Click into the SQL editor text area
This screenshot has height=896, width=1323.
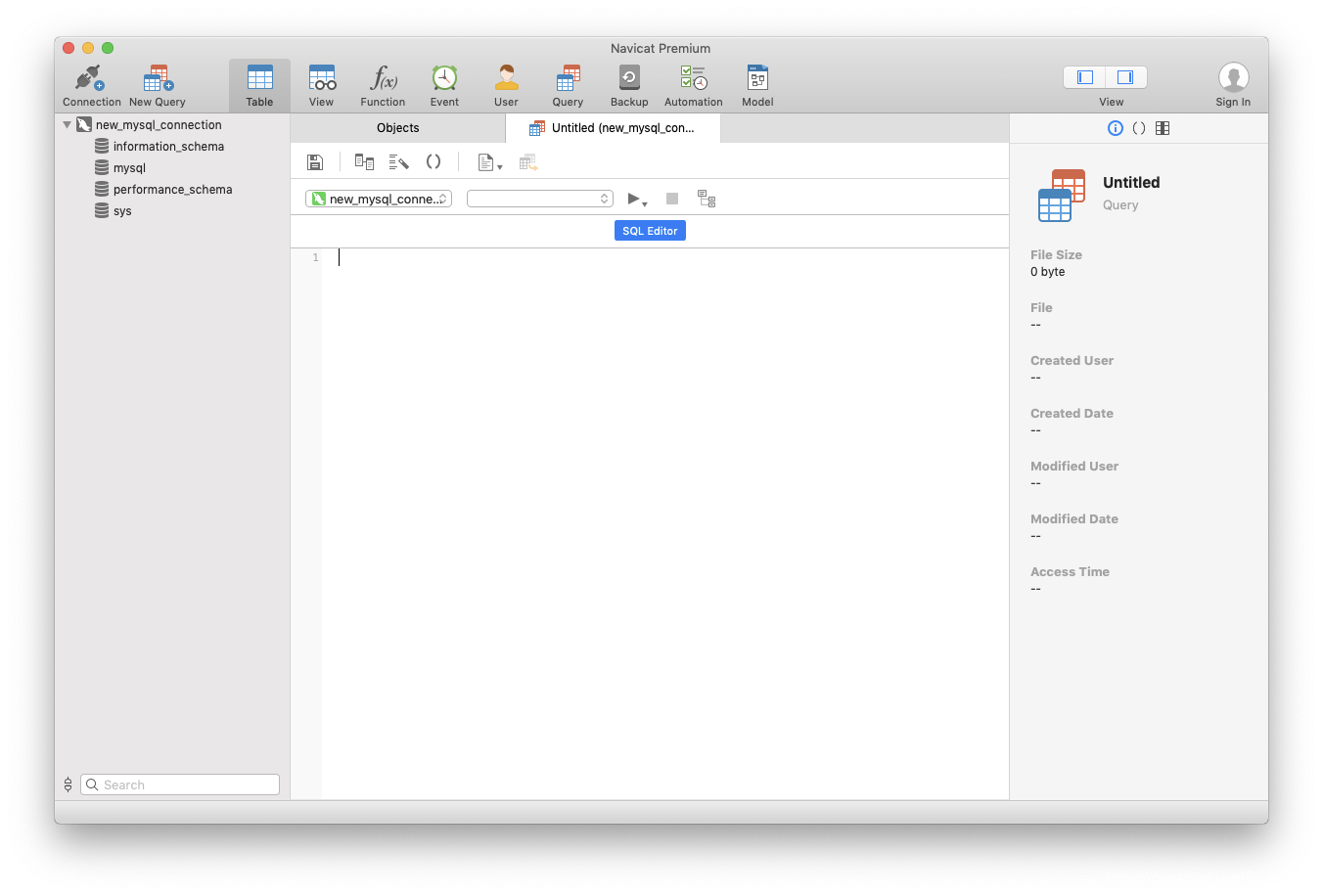(x=665, y=523)
